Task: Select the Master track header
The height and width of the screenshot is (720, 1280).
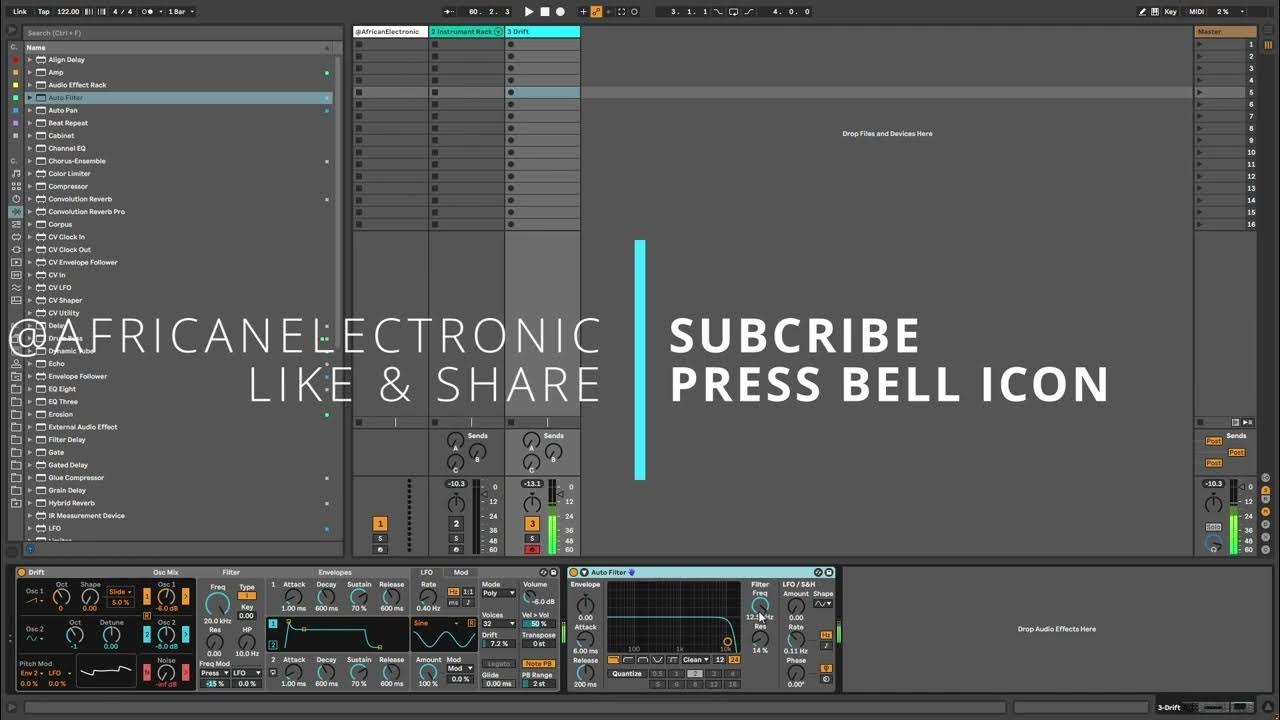Action: [x=1226, y=32]
